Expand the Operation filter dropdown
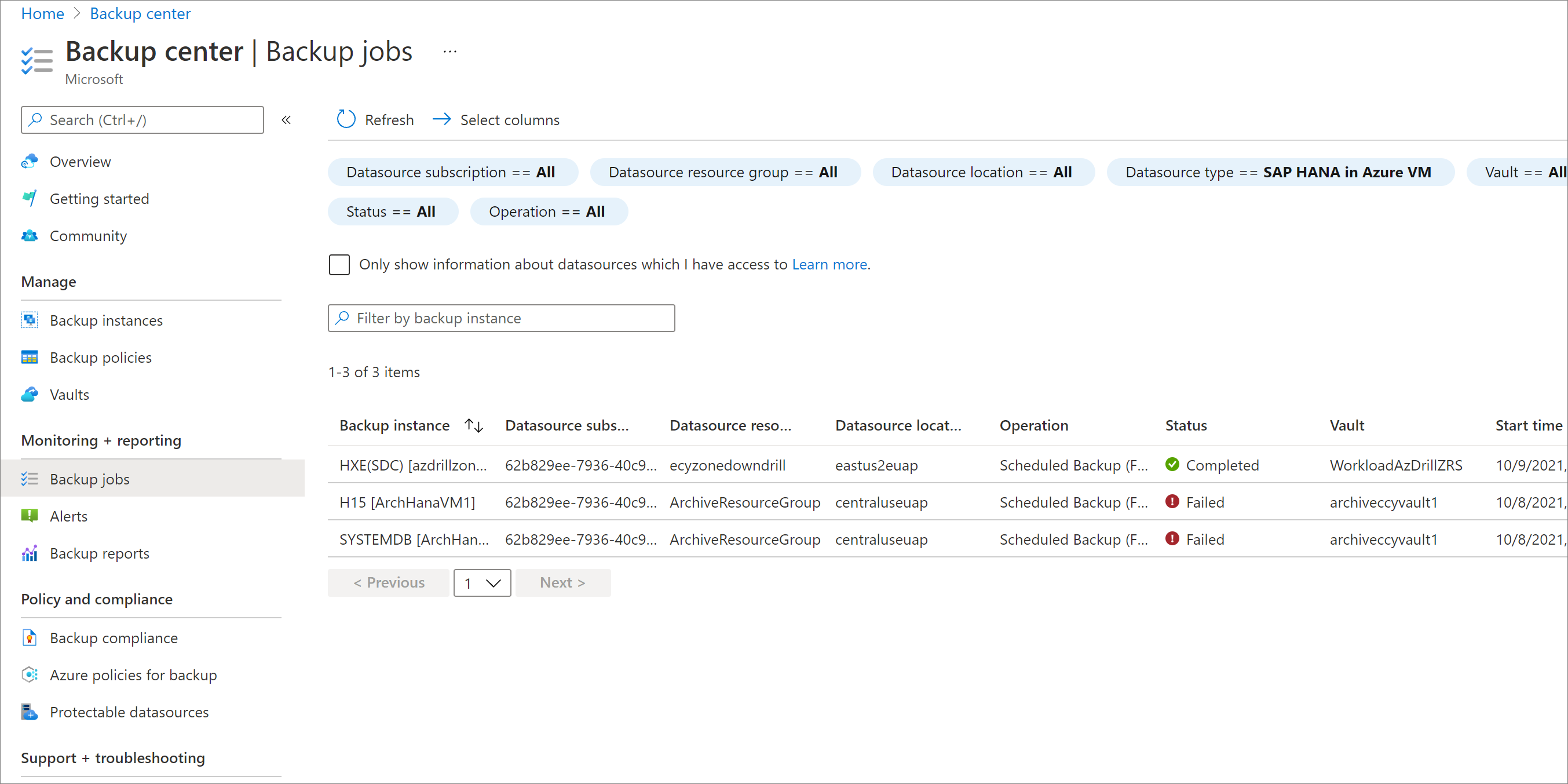The height and width of the screenshot is (784, 1568). (x=548, y=211)
